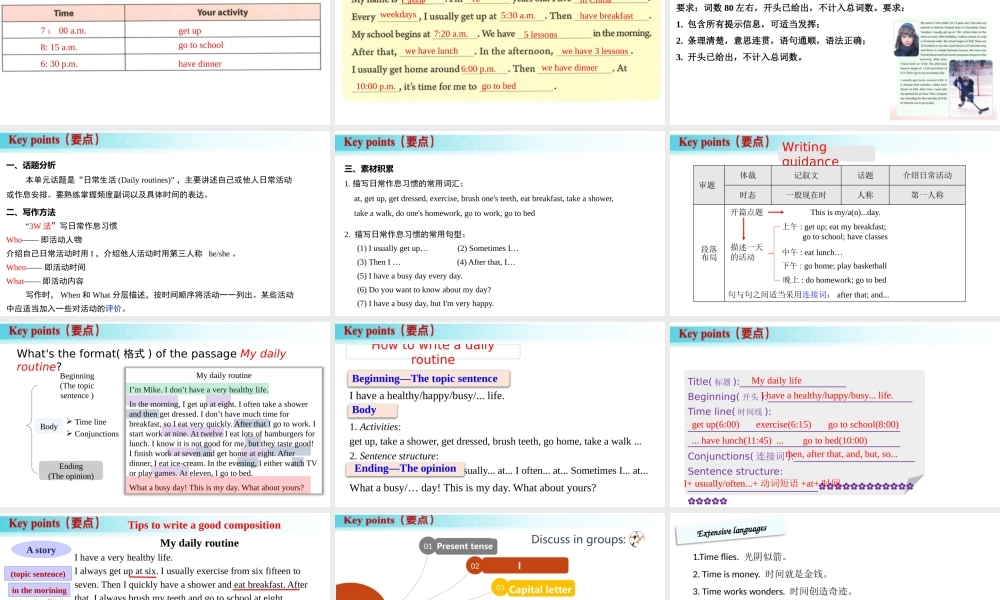Screen dimensions: 1000x600
Task: Click '(6) Do you want to know about my day?'
Action: [x=423, y=289]
